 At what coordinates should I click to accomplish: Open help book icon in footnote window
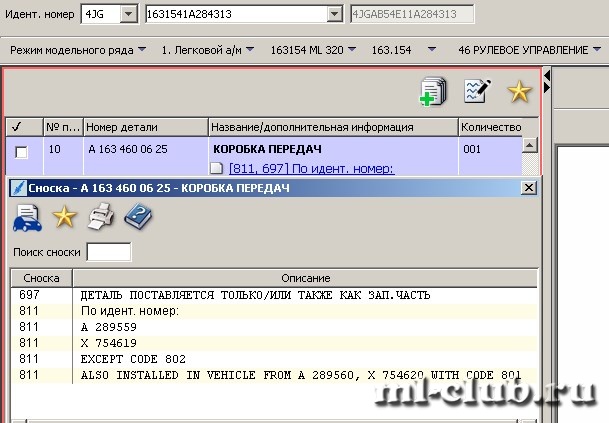click(x=138, y=217)
